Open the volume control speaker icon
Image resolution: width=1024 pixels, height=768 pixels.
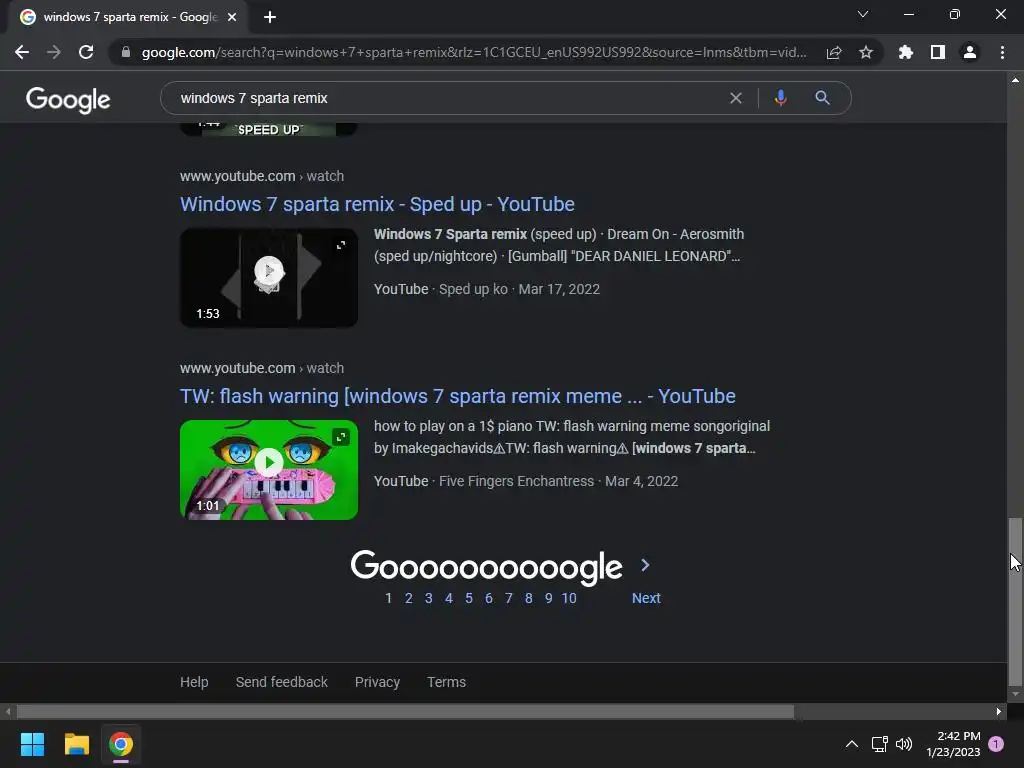904,744
